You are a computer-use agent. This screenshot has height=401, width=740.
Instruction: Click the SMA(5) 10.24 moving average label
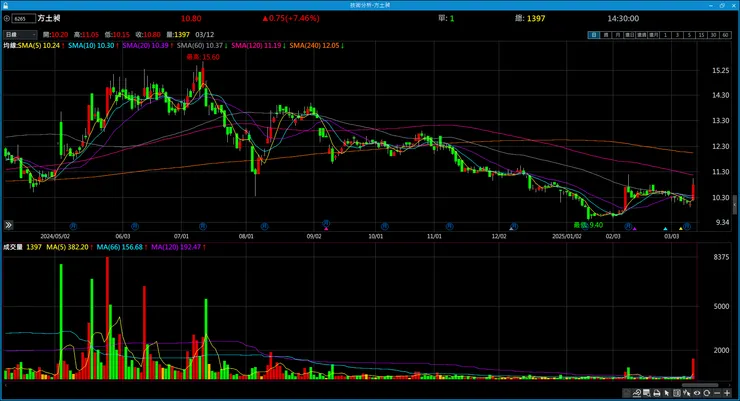pyautogui.click(x=39, y=46)
